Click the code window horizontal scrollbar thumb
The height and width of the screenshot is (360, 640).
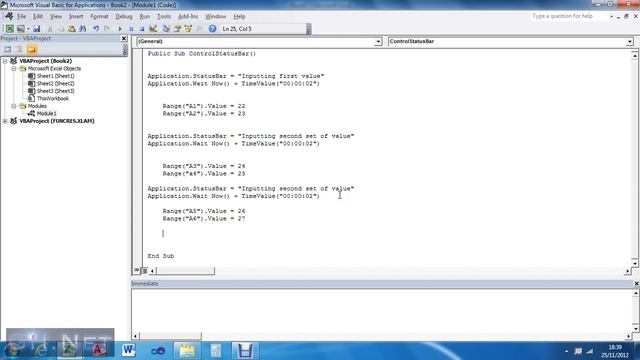click(x=185, y=271)
